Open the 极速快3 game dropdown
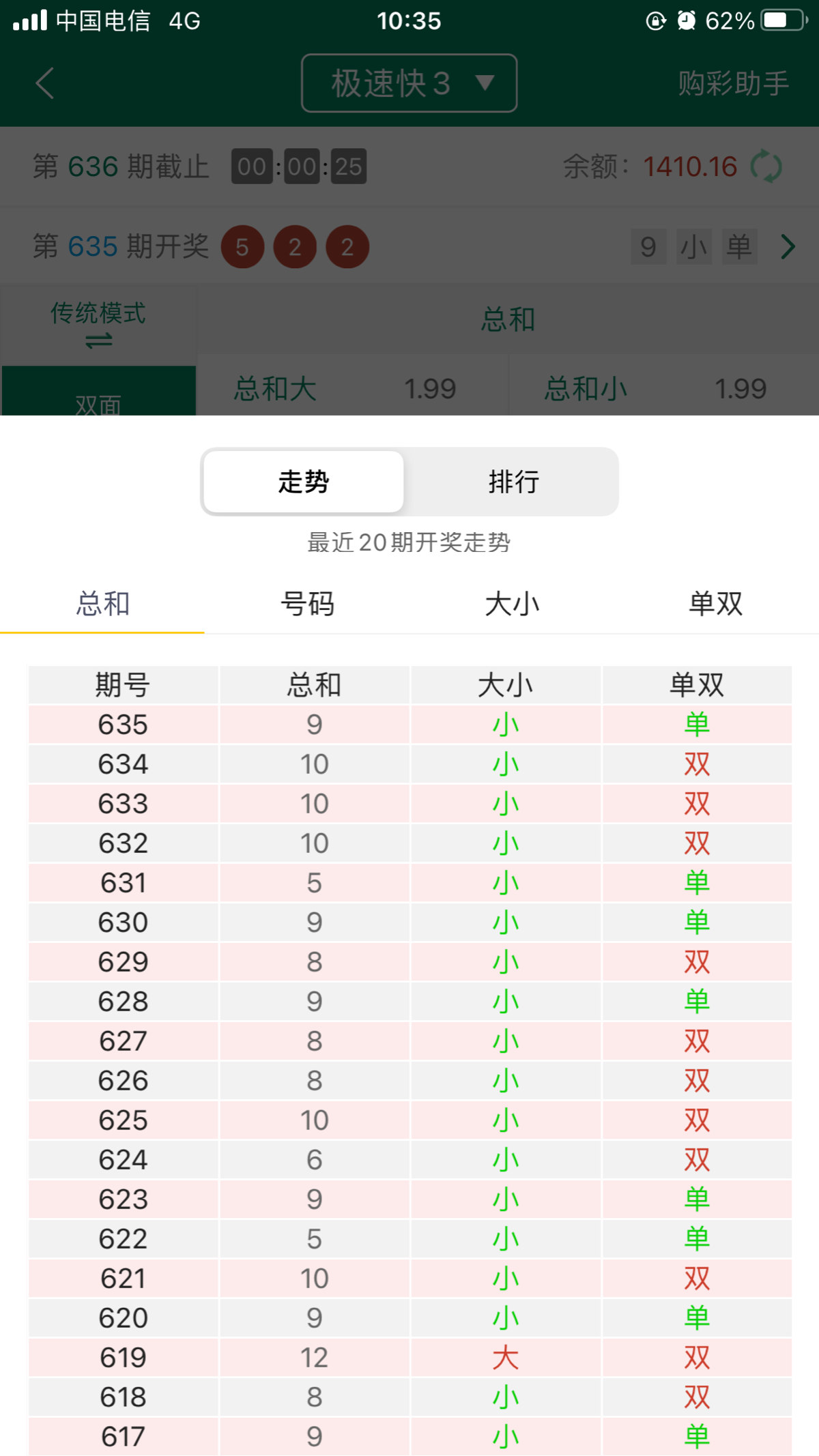Image resolution: width=819 pixels, height=1456 pixels. click(x=409, y=83)
